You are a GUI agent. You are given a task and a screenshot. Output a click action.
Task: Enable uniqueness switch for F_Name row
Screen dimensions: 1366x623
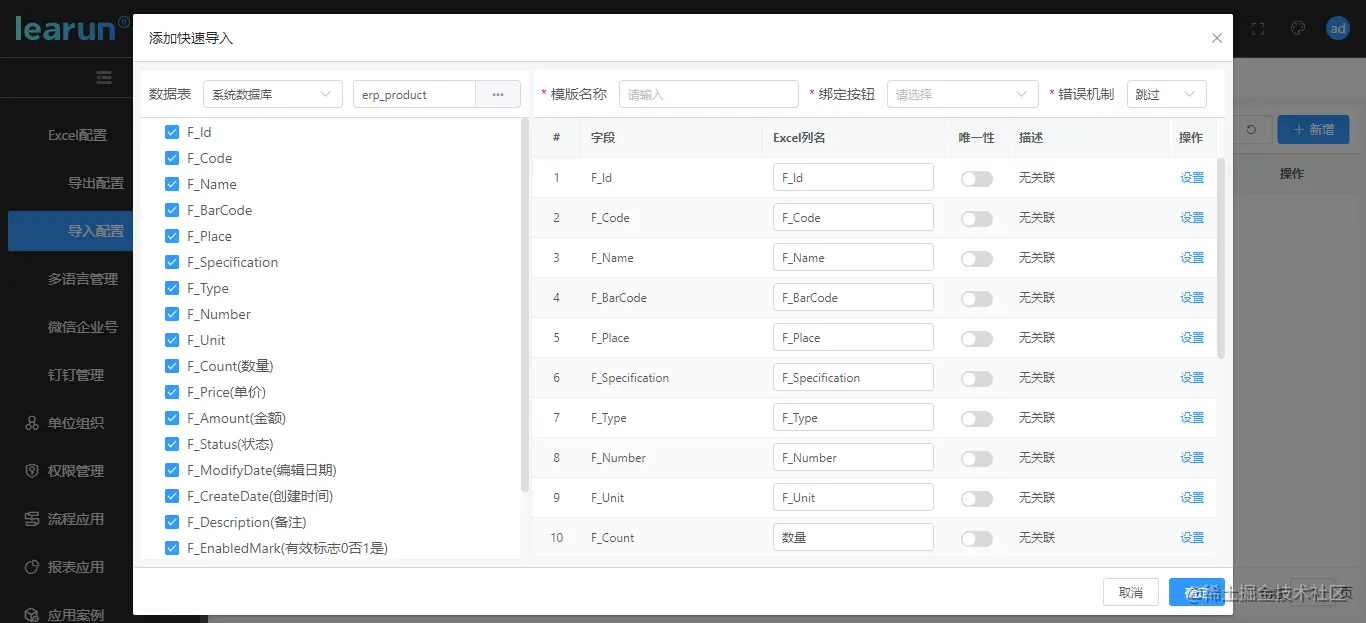pos(977,259)
